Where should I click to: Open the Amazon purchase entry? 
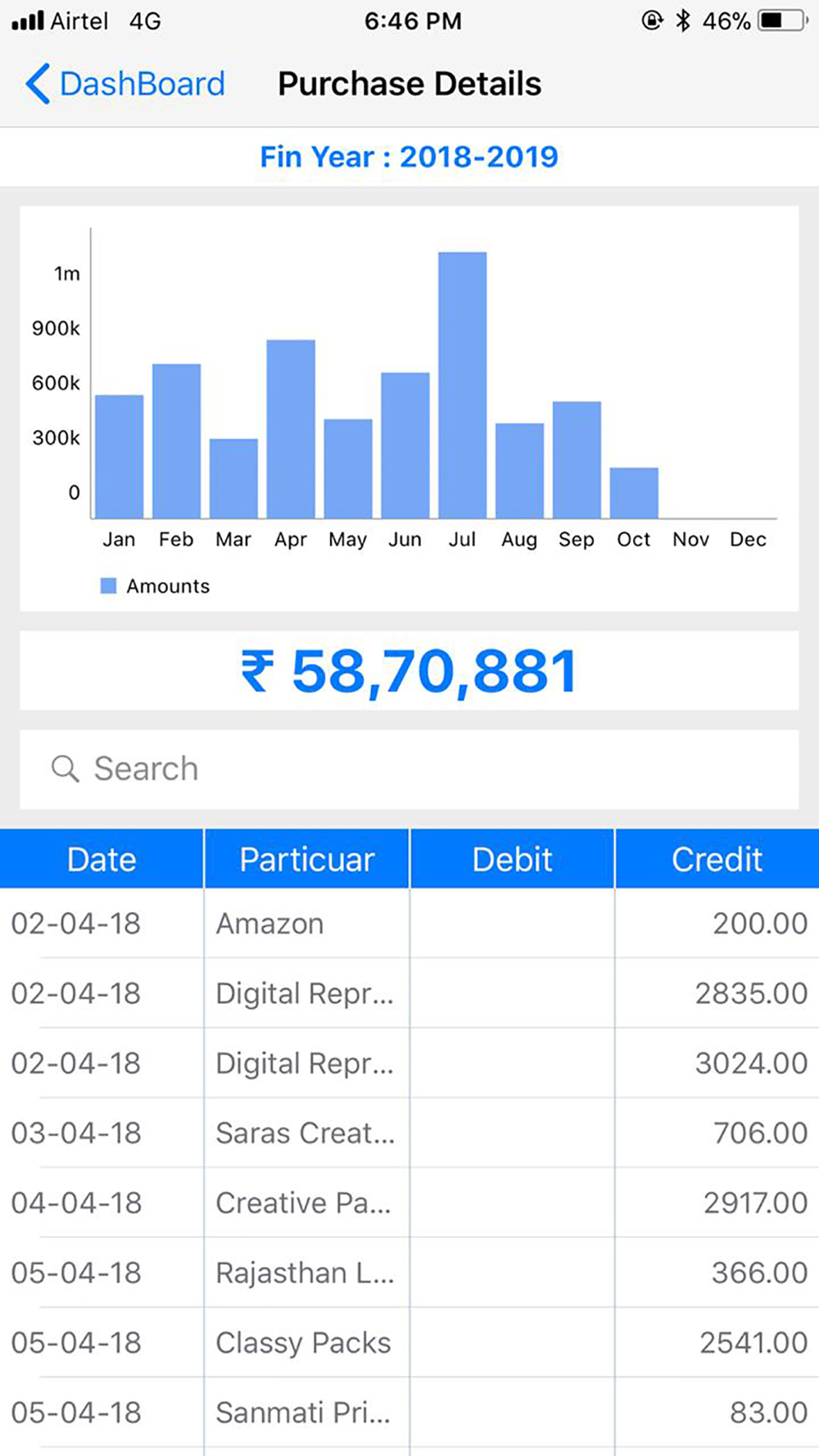pyautogui.click(x=409, y=924)
